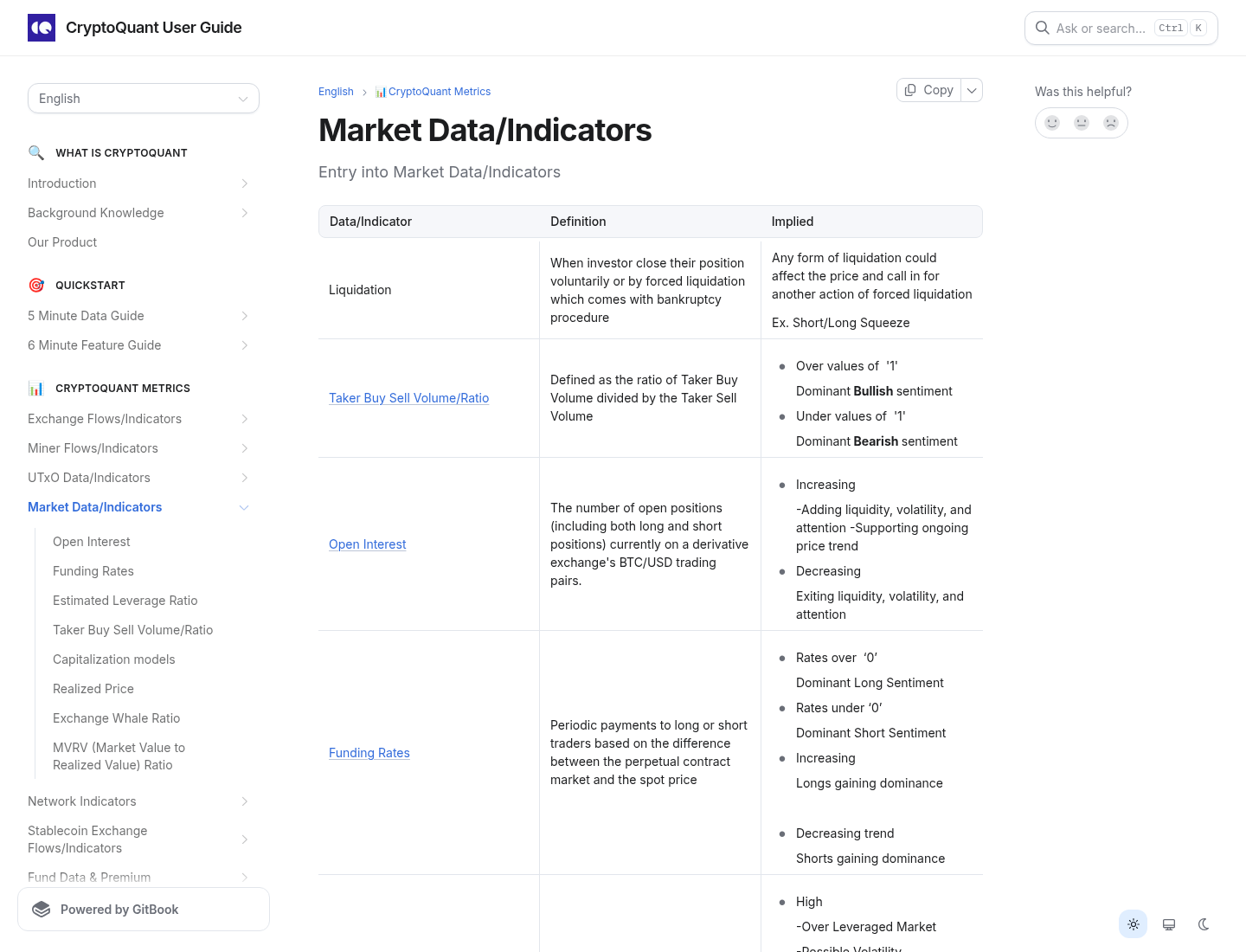Open MVRV Ratio page

[119, 756]
